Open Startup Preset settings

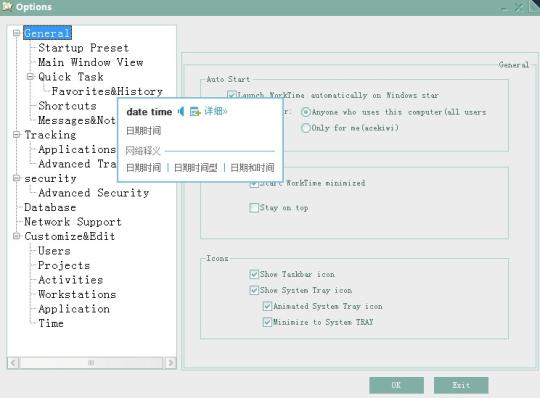tap(83, 48)
